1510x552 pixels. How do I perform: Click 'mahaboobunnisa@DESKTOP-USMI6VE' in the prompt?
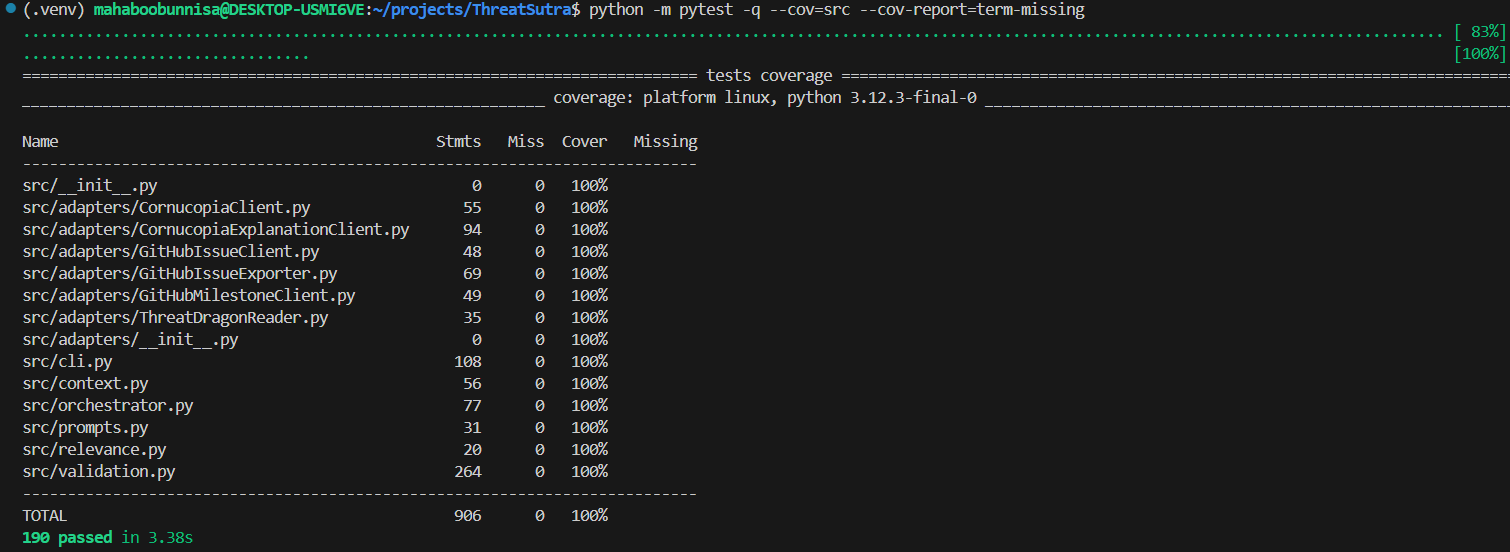coord(229,10)
